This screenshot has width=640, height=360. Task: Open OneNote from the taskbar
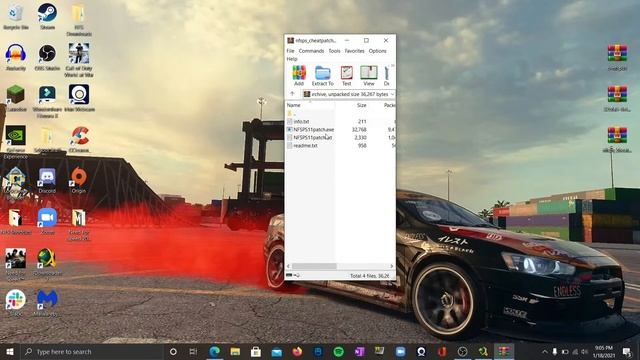click(359, 351)
